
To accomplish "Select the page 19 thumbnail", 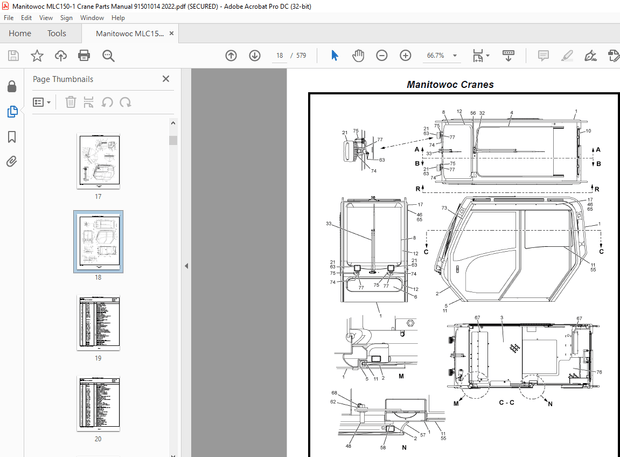I will click(x=98, y=320).
